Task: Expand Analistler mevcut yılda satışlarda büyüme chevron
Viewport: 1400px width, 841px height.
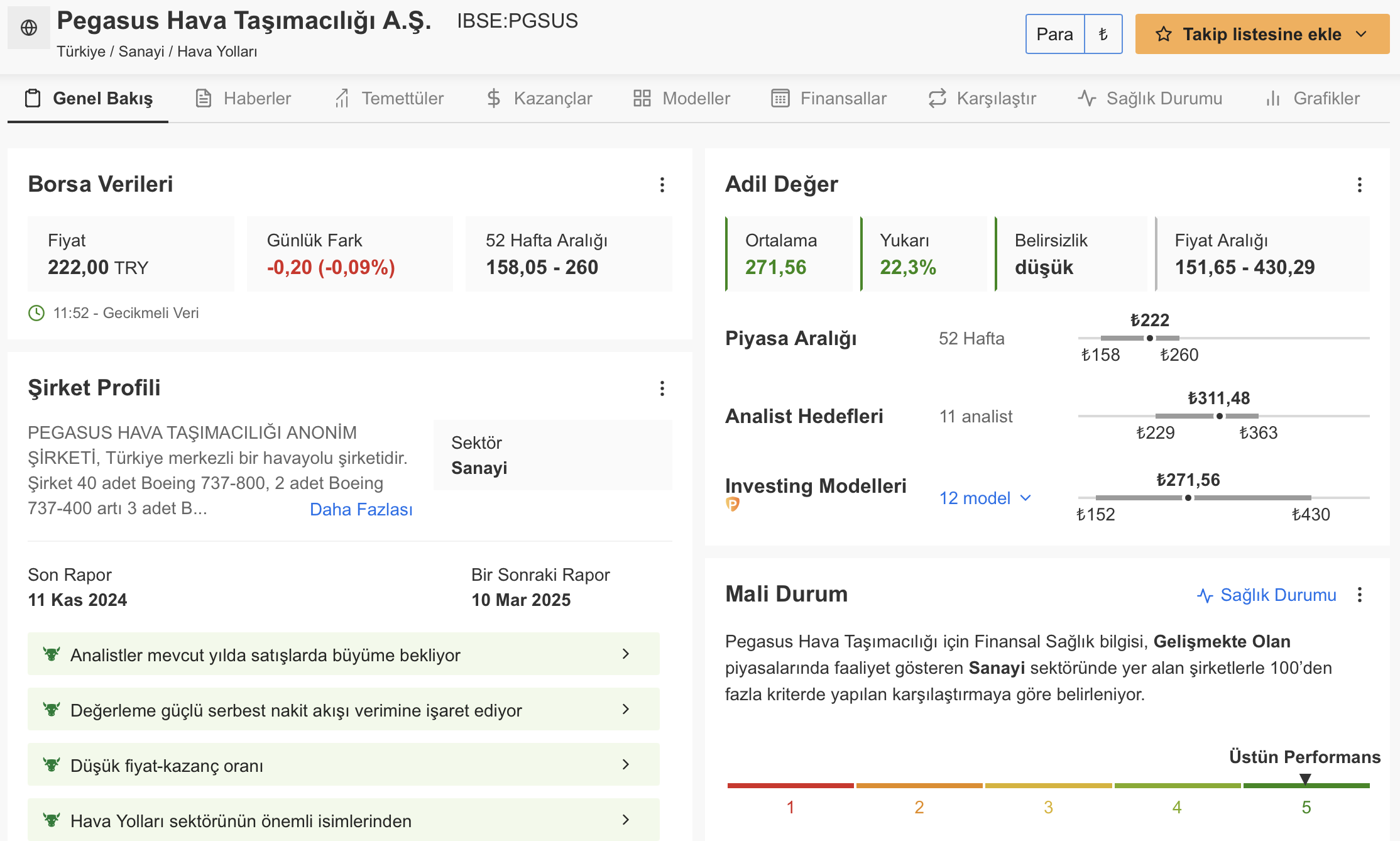Action: (626, 654)
